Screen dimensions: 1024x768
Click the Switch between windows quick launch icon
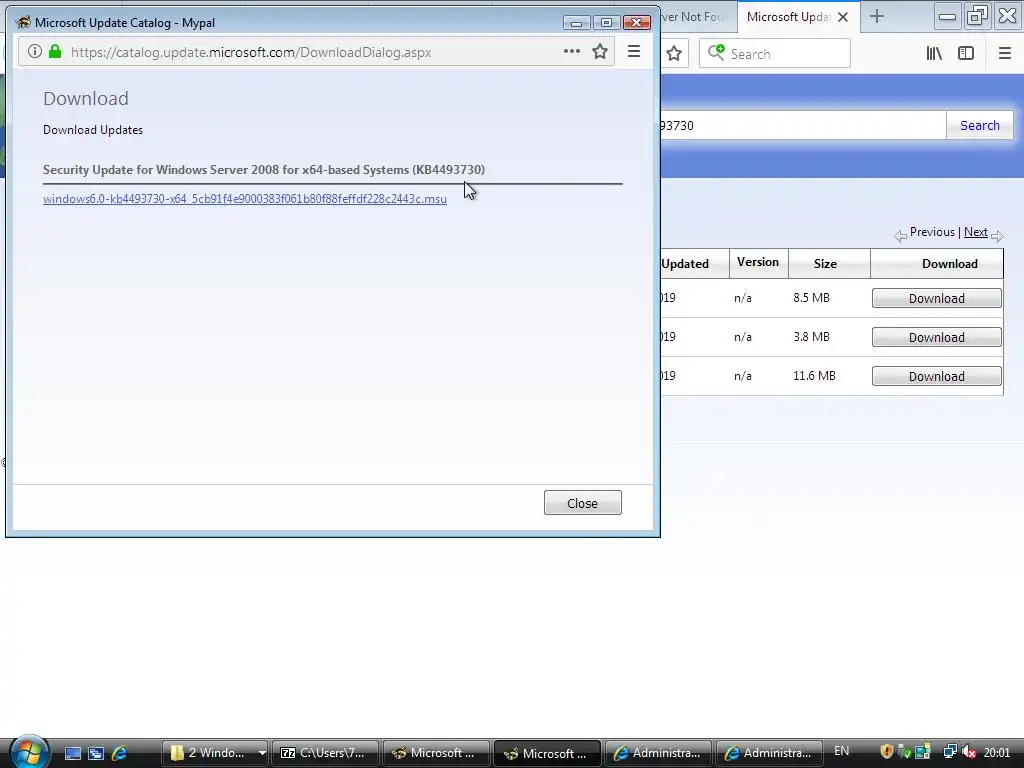[x=96, y=753]
